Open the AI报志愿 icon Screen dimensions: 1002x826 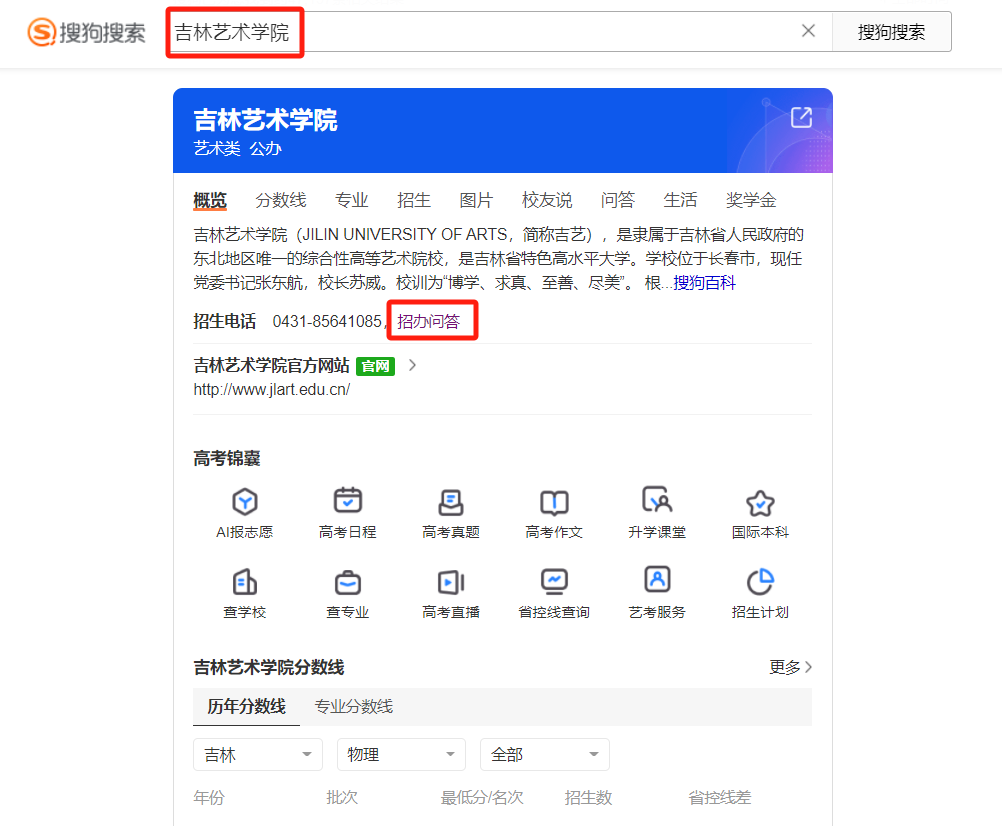pyautogui.click(x=245, y=501)
